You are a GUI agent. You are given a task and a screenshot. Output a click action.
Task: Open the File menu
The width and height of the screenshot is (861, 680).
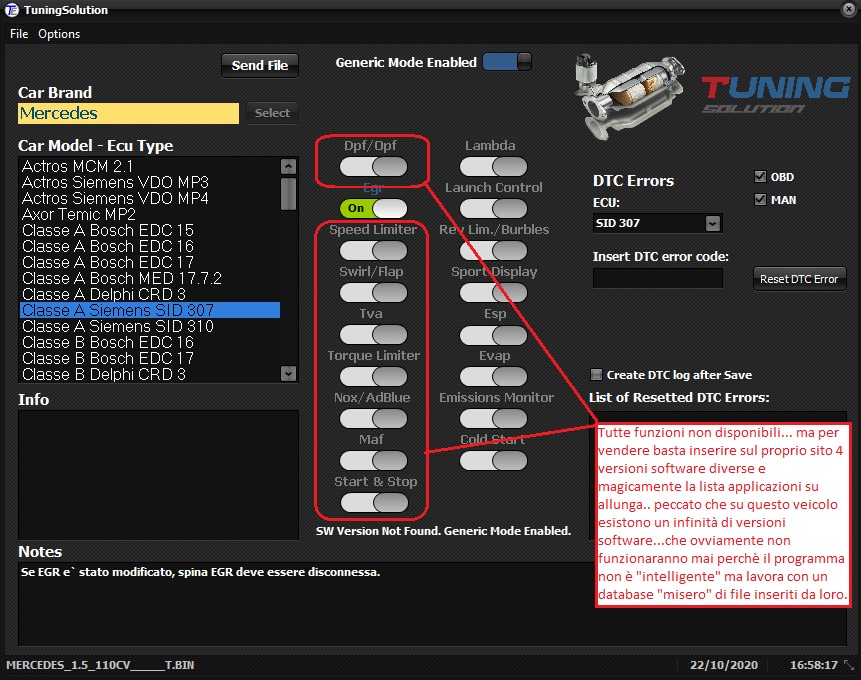pos(19,34)
